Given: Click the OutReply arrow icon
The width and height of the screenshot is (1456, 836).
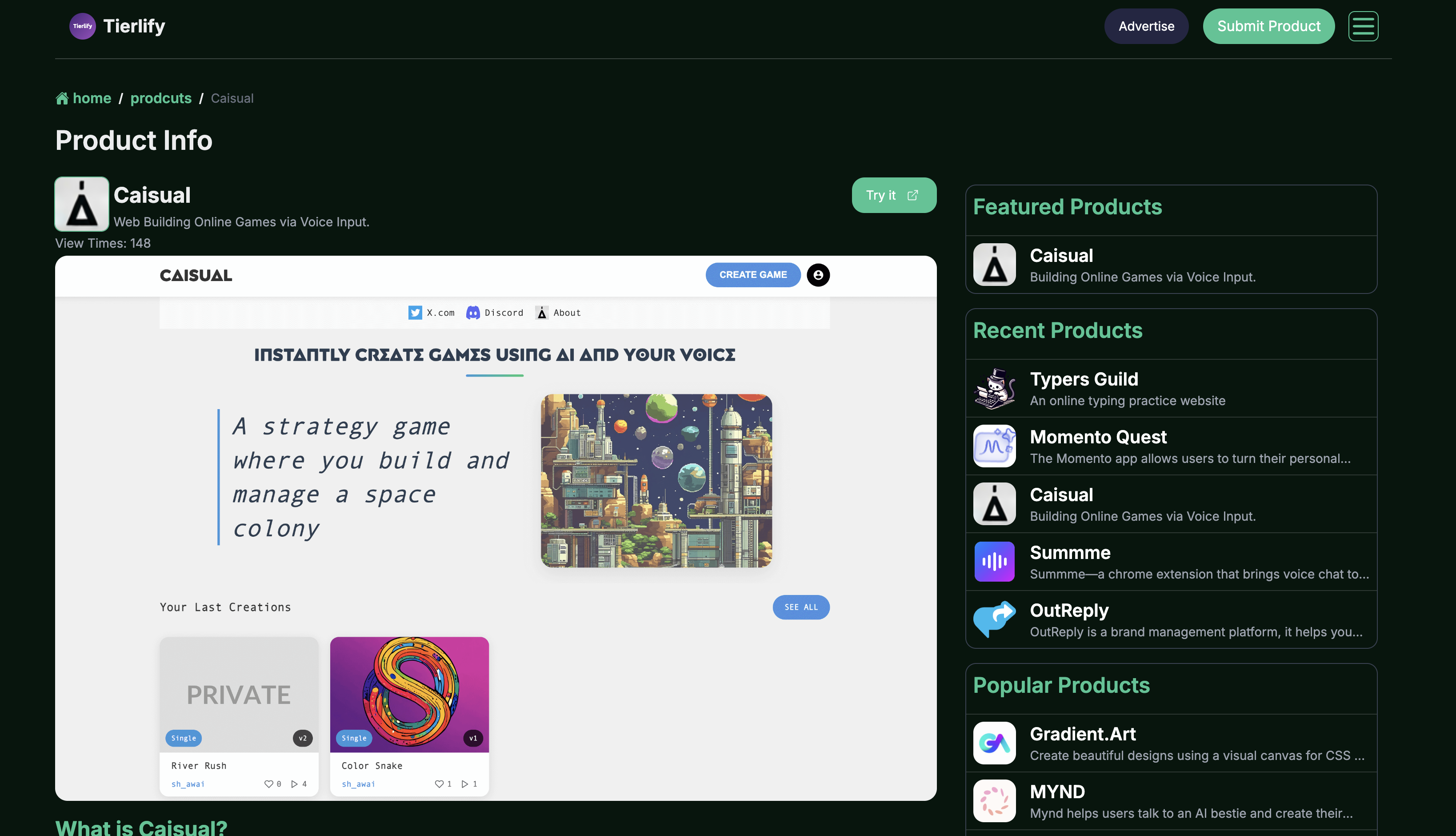Looking at the screenshot, I should (994, 619).
